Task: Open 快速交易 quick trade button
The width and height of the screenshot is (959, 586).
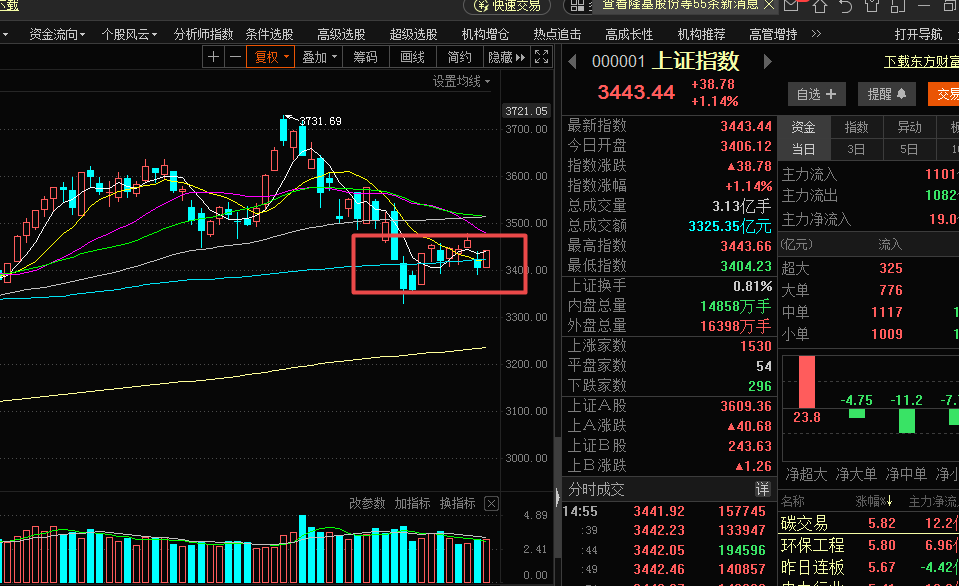Action: 507,6
